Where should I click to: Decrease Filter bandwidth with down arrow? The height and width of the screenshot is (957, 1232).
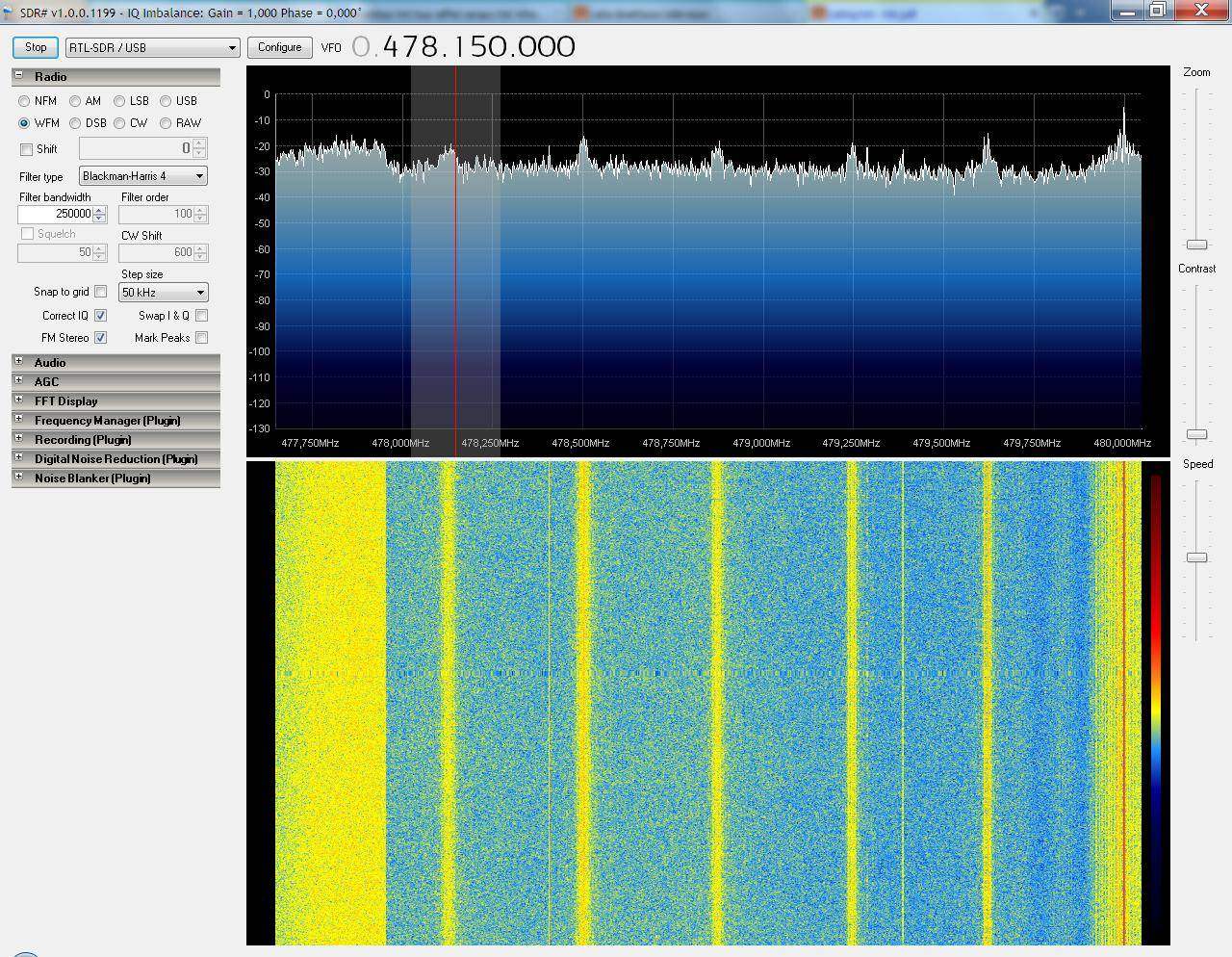tap(99, 219)
